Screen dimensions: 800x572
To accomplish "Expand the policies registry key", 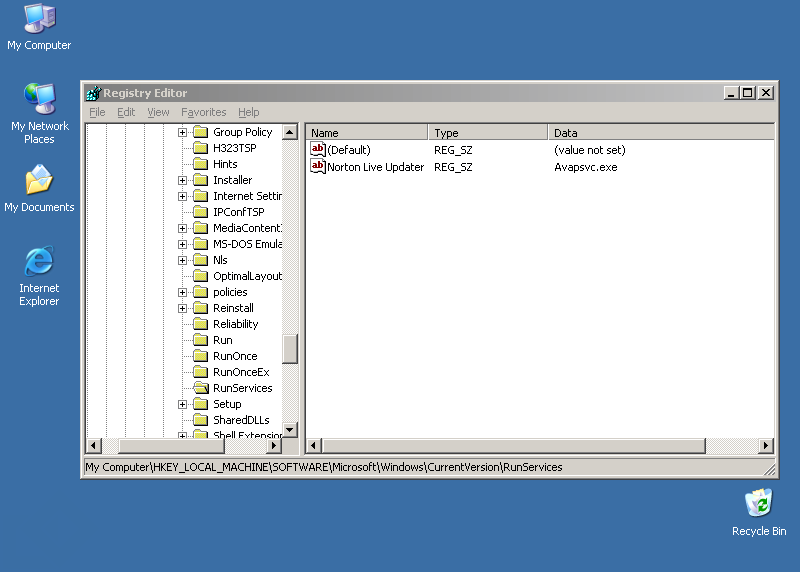I will 183,292.
